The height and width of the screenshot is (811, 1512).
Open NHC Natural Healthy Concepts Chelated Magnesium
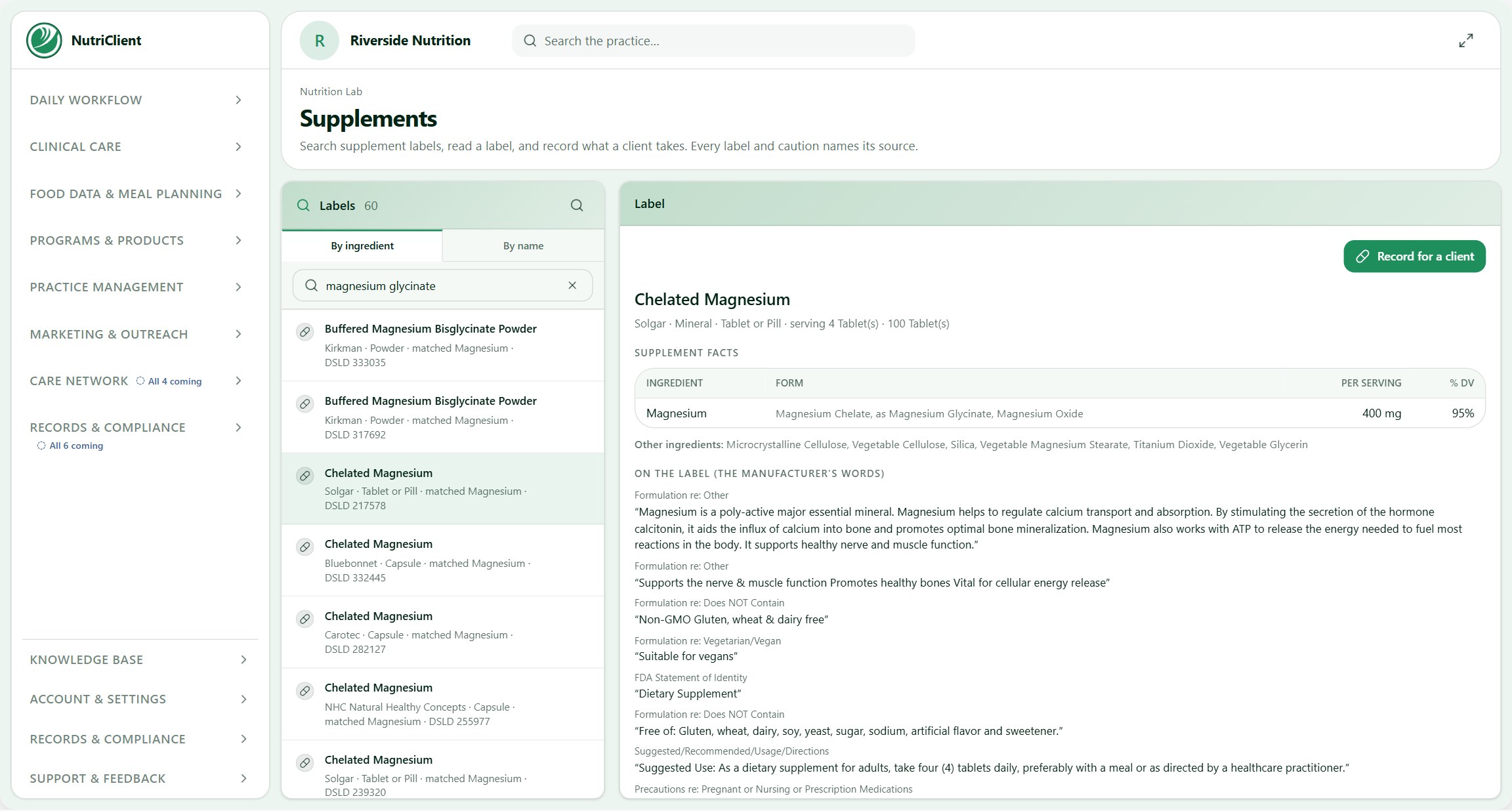coord(443,704)
